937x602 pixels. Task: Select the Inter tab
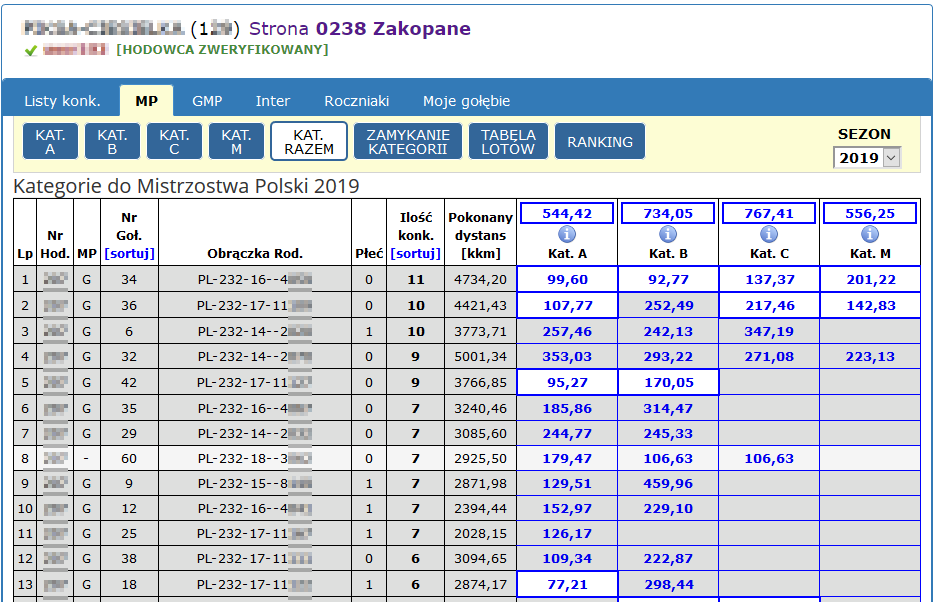273,101
